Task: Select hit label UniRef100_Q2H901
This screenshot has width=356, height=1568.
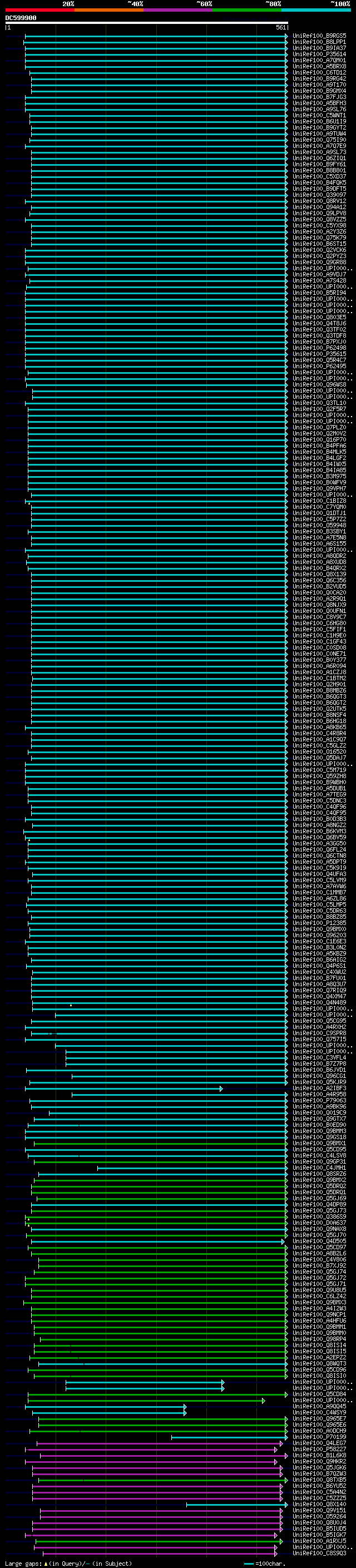Action: 319,684
